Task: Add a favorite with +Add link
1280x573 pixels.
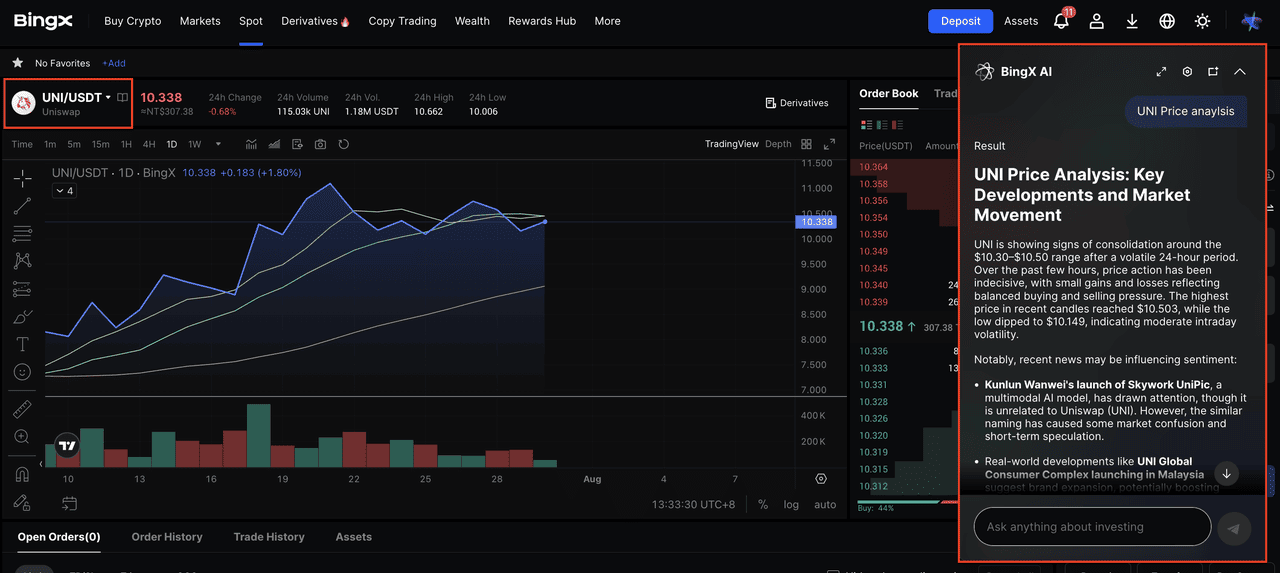Action: click(x=114, y=63)
